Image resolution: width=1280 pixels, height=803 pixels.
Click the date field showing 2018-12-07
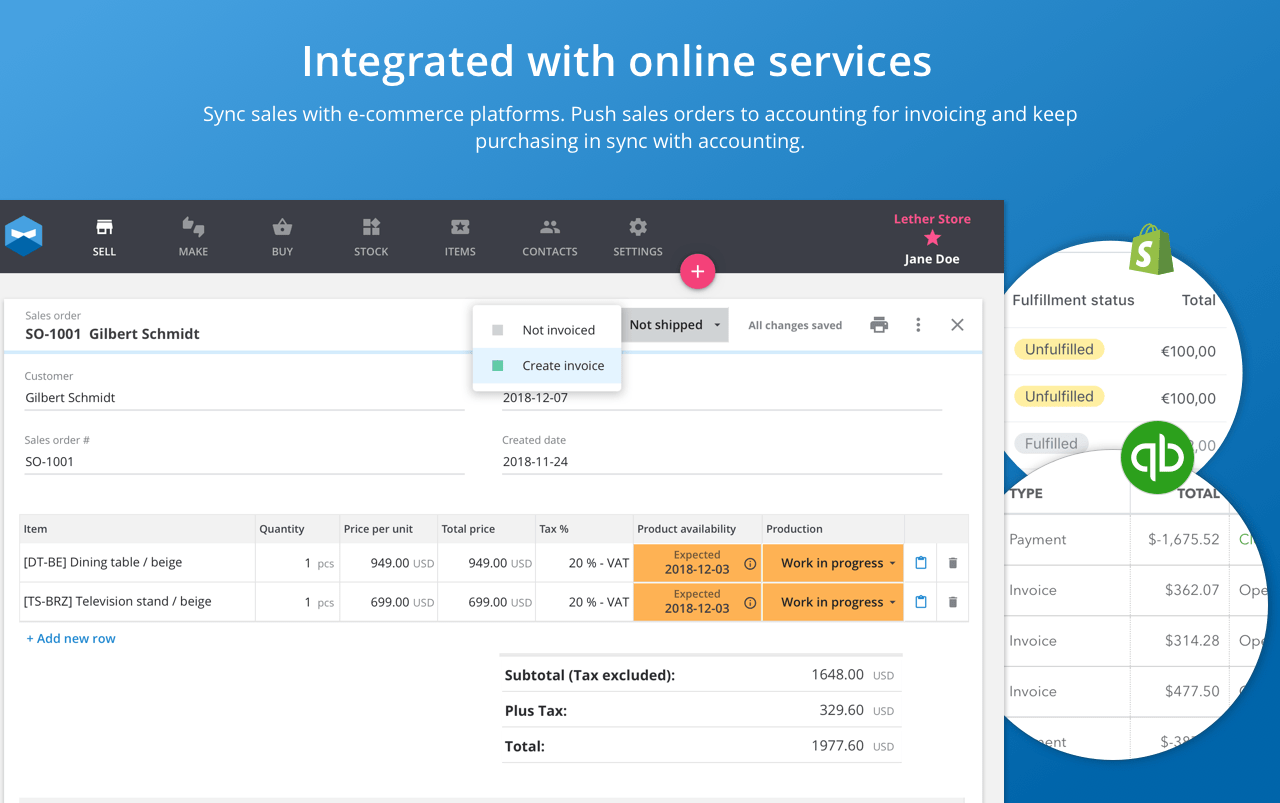coord(722,398)
